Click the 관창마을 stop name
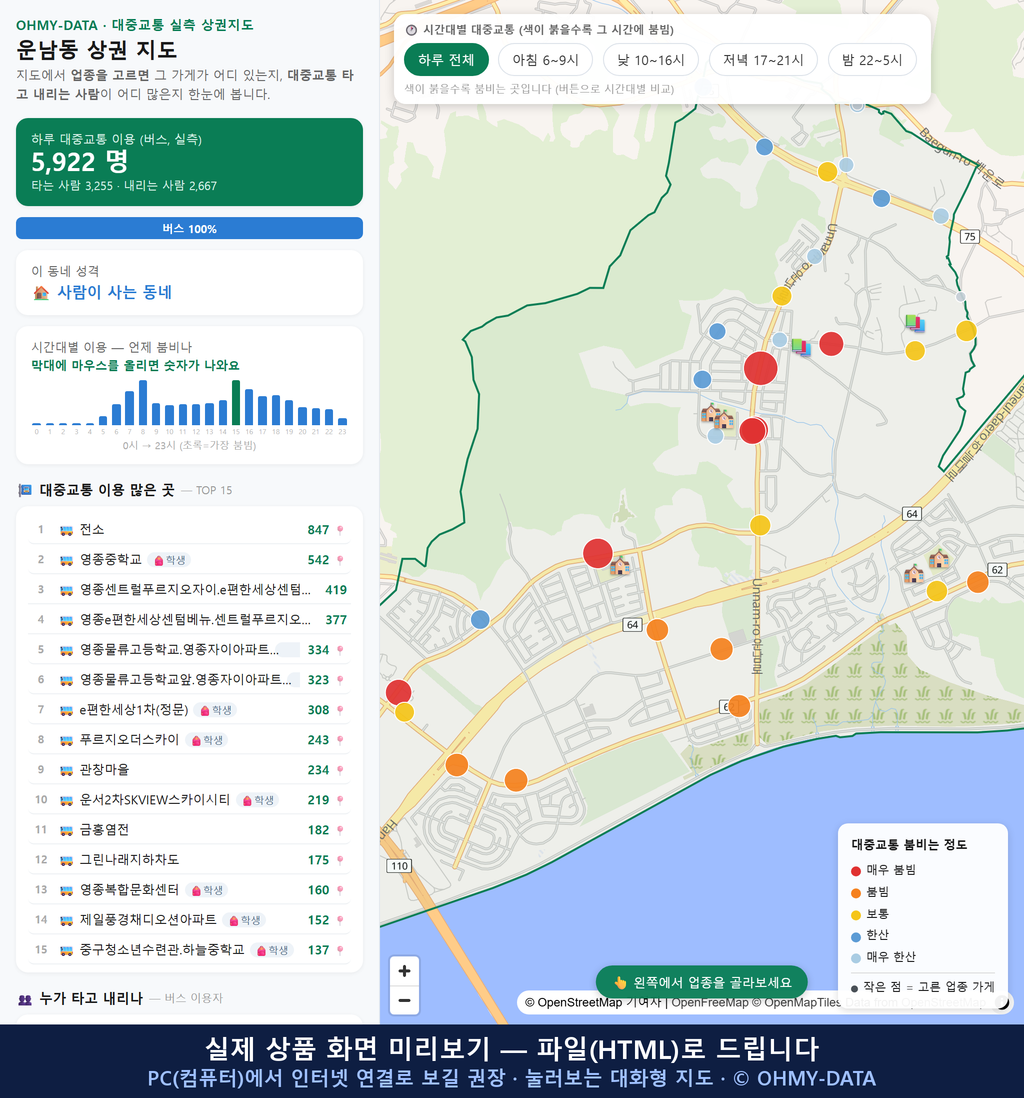1024x1098 pixels. (104, 770)
